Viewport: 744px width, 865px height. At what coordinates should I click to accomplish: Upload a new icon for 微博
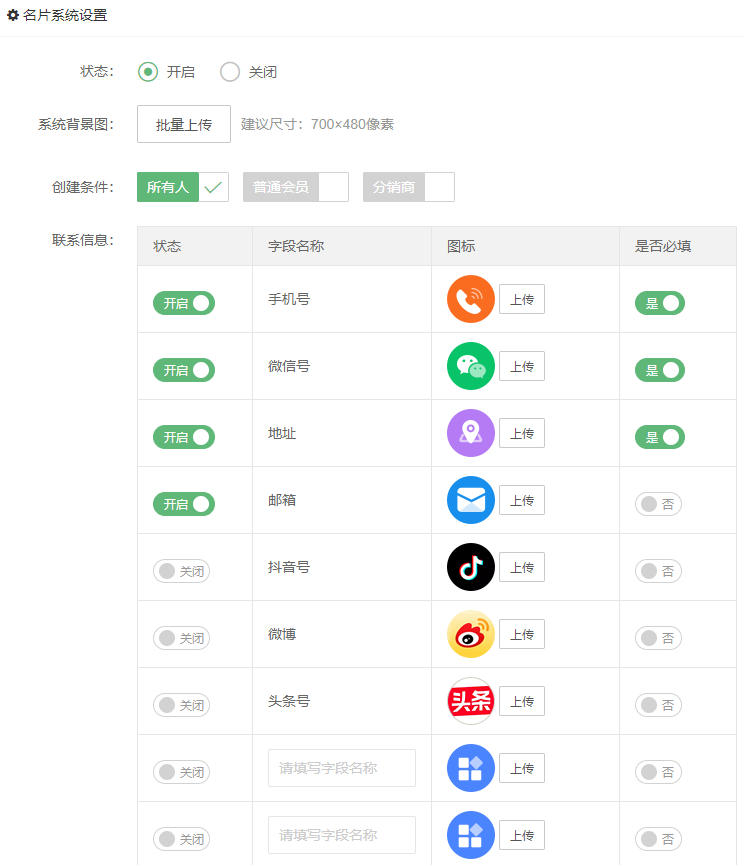[522, 634]
